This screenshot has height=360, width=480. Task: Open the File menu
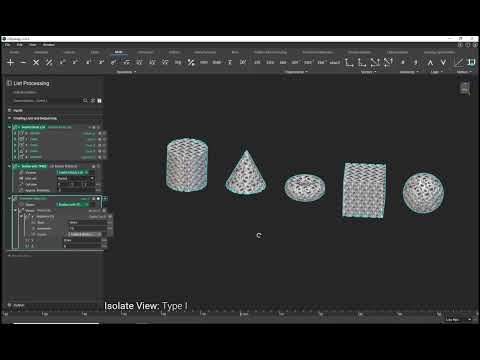(8, 45)
